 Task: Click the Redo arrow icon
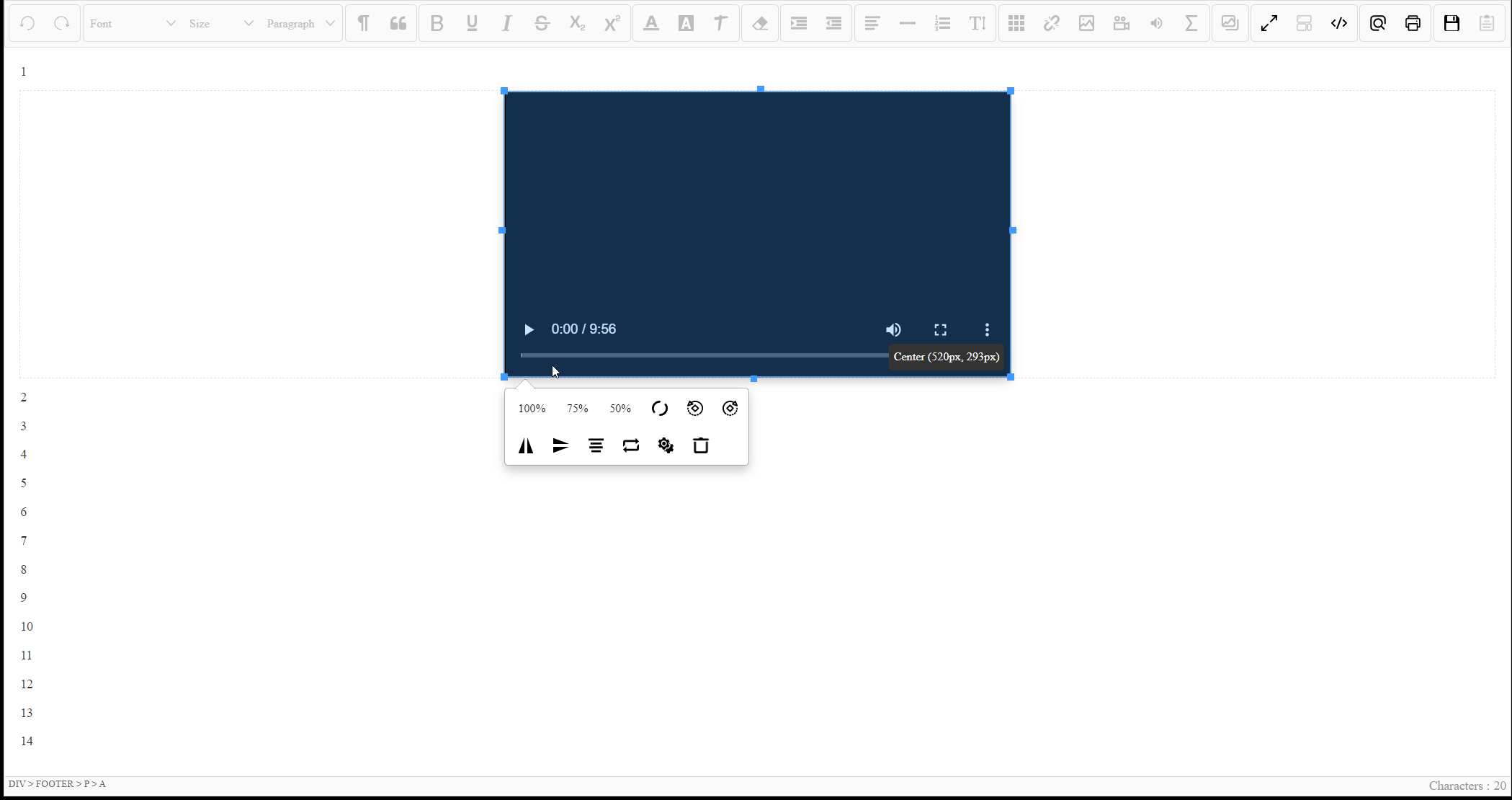point(62,23)
